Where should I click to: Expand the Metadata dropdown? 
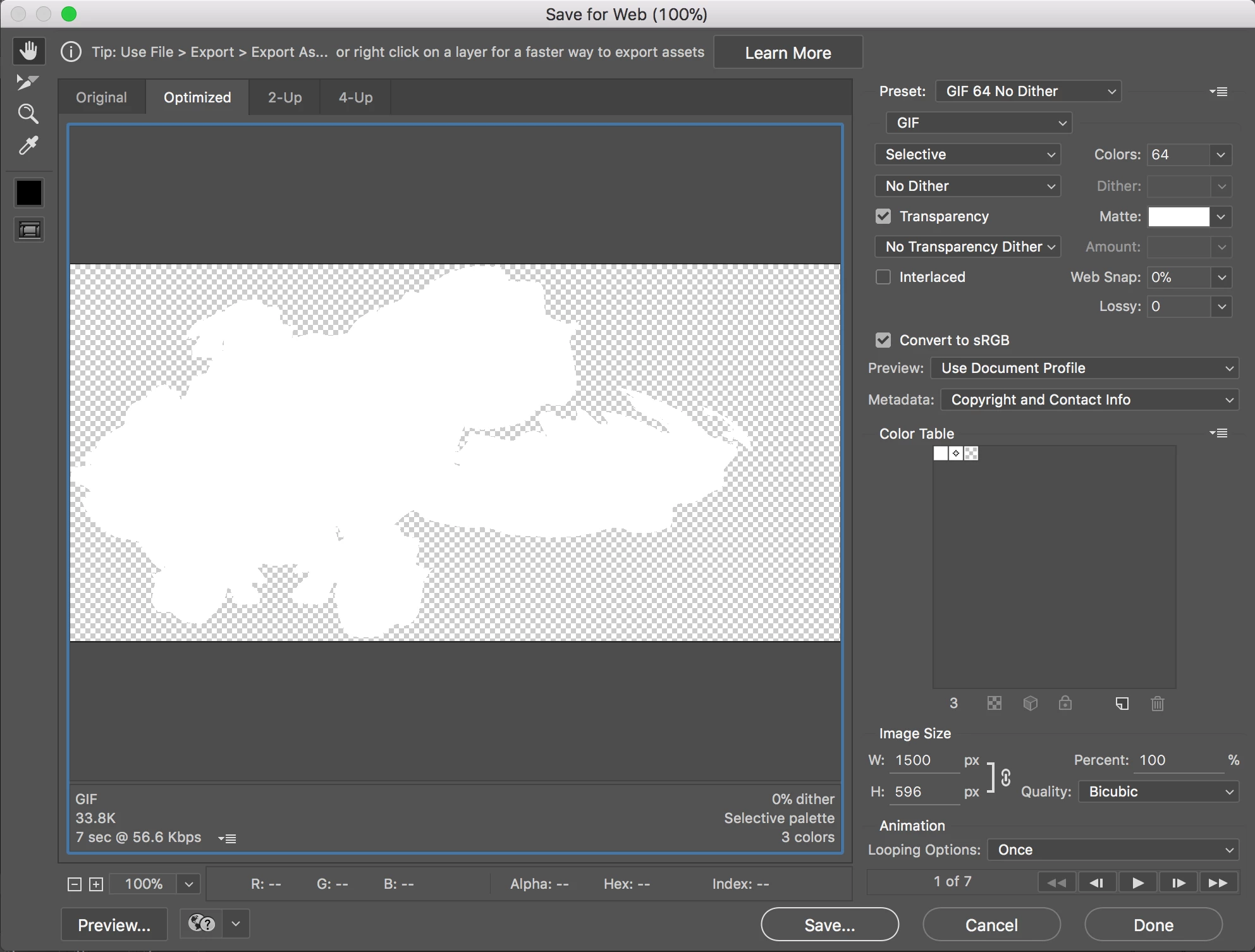coord(1089,400)
